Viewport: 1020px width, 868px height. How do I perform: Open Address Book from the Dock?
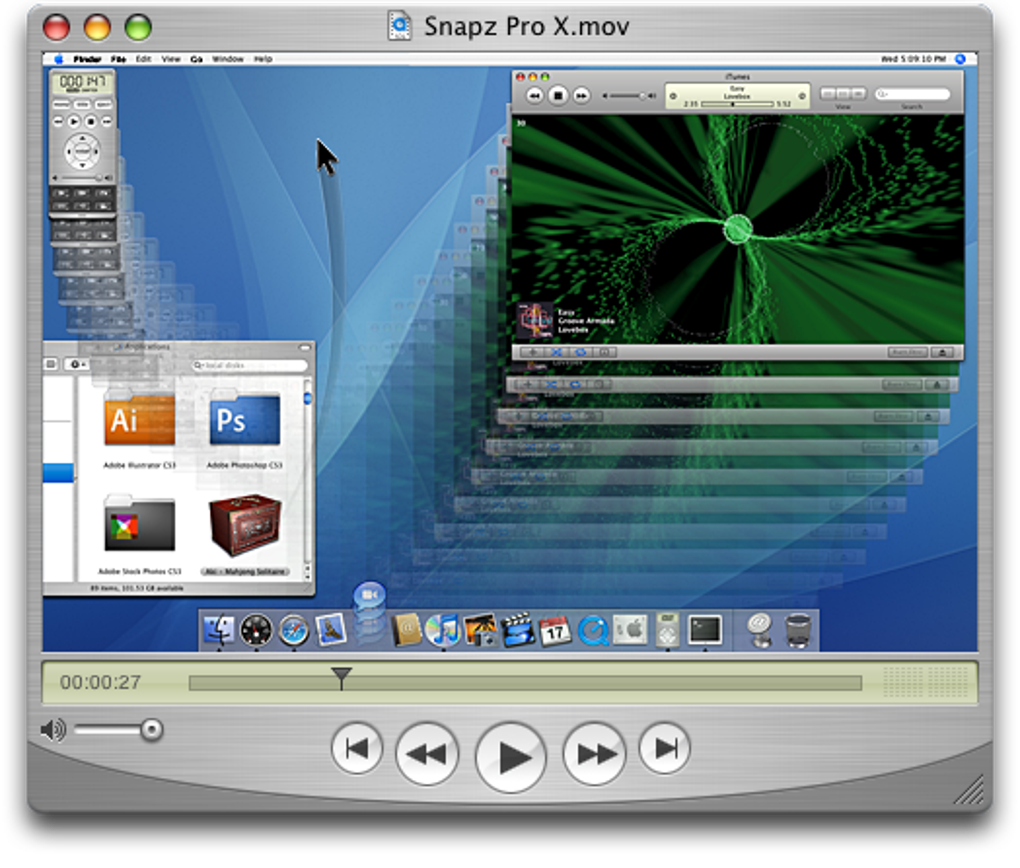(407, 629)
